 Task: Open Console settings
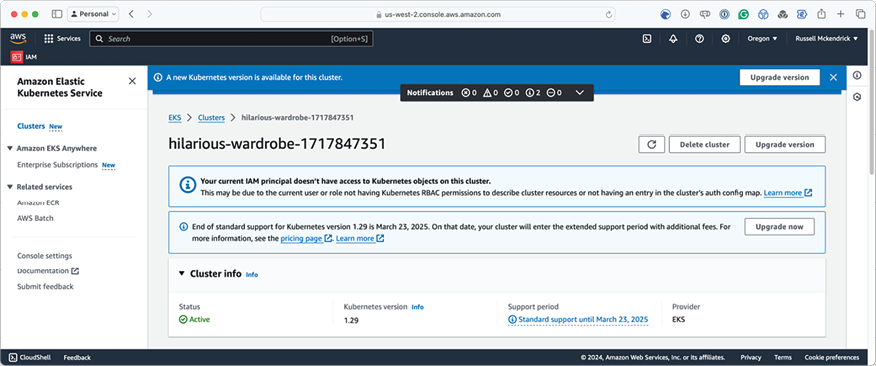[x=45, y=256]
